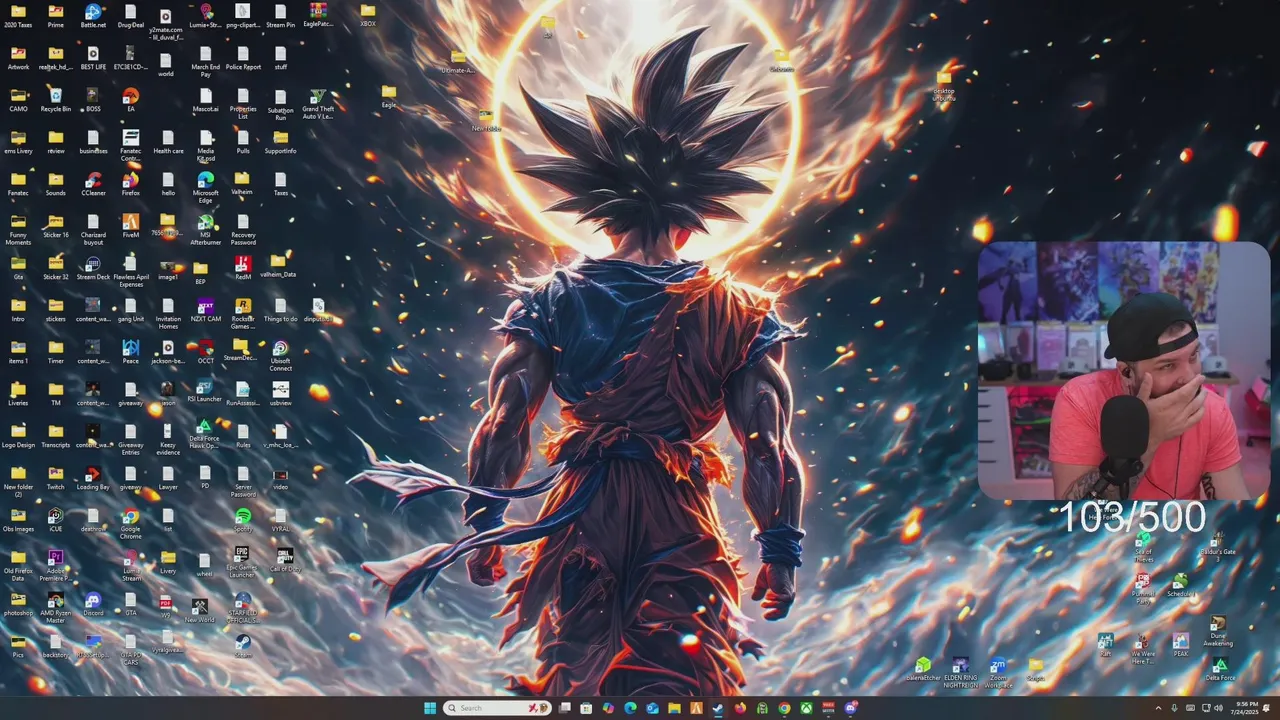
Task: Launch New World desktop shortcut
Action: pos(199,610)
